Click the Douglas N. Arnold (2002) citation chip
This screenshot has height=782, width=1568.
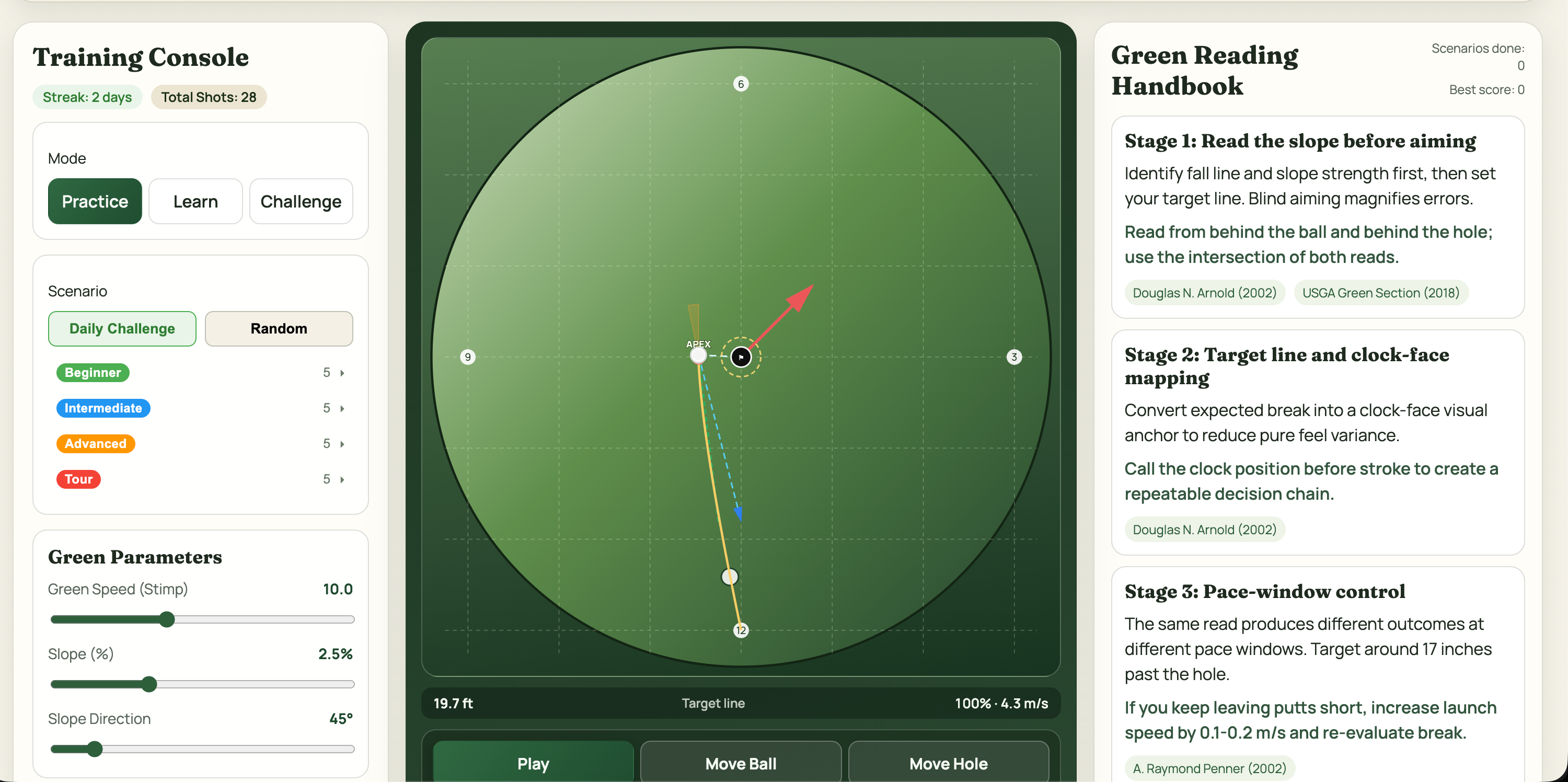tap(1204, 293)
